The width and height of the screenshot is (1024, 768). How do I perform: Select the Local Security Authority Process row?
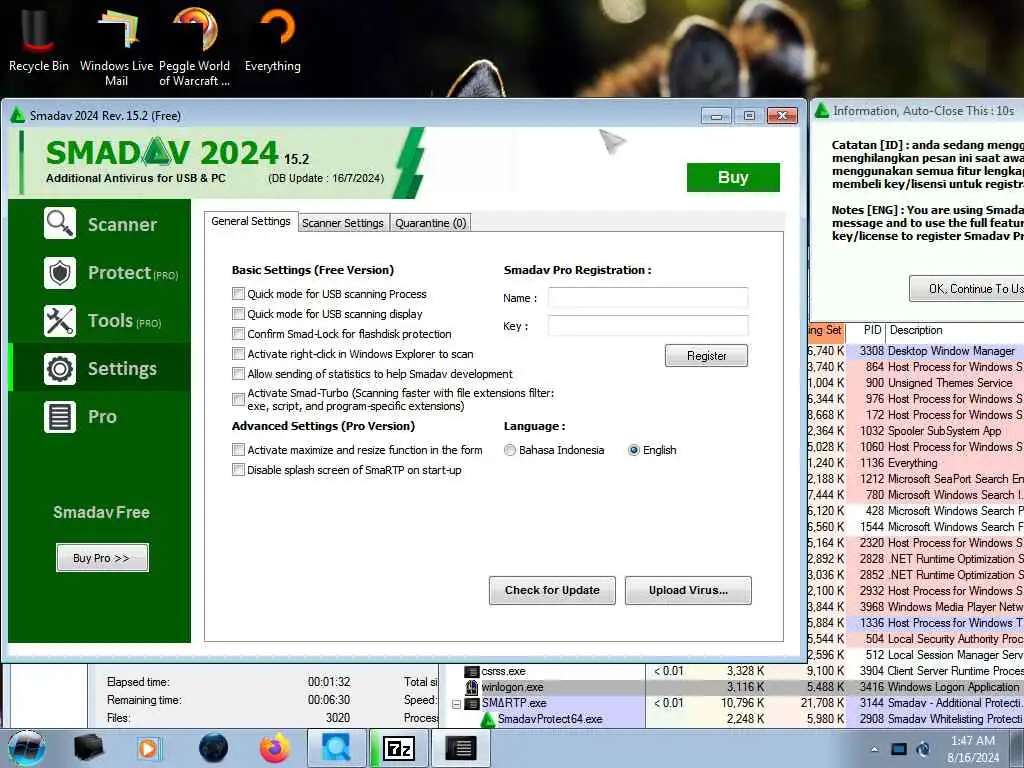(916, 639)
